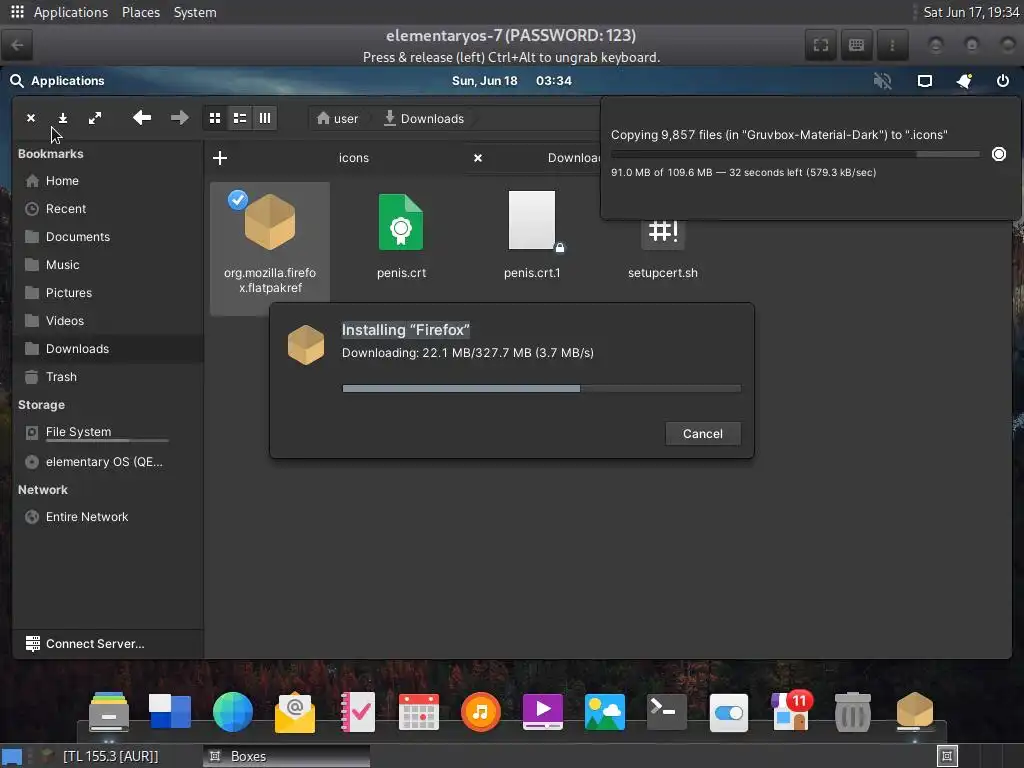
Task: Click Downloads breadcrumb in path bar
Action: 424,118
